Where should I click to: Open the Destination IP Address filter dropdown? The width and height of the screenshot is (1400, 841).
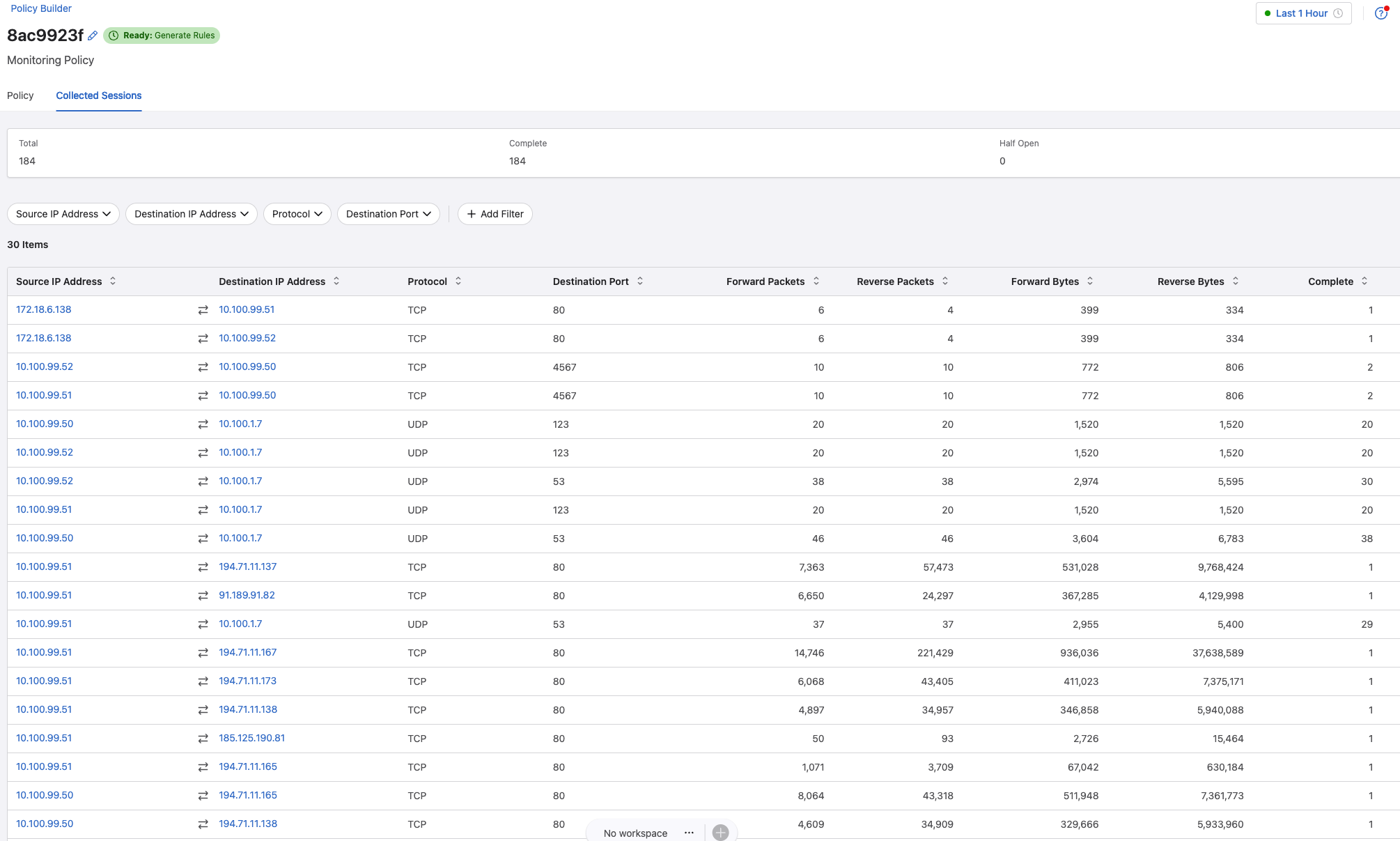pyautogui.click(x=192, y=214)
